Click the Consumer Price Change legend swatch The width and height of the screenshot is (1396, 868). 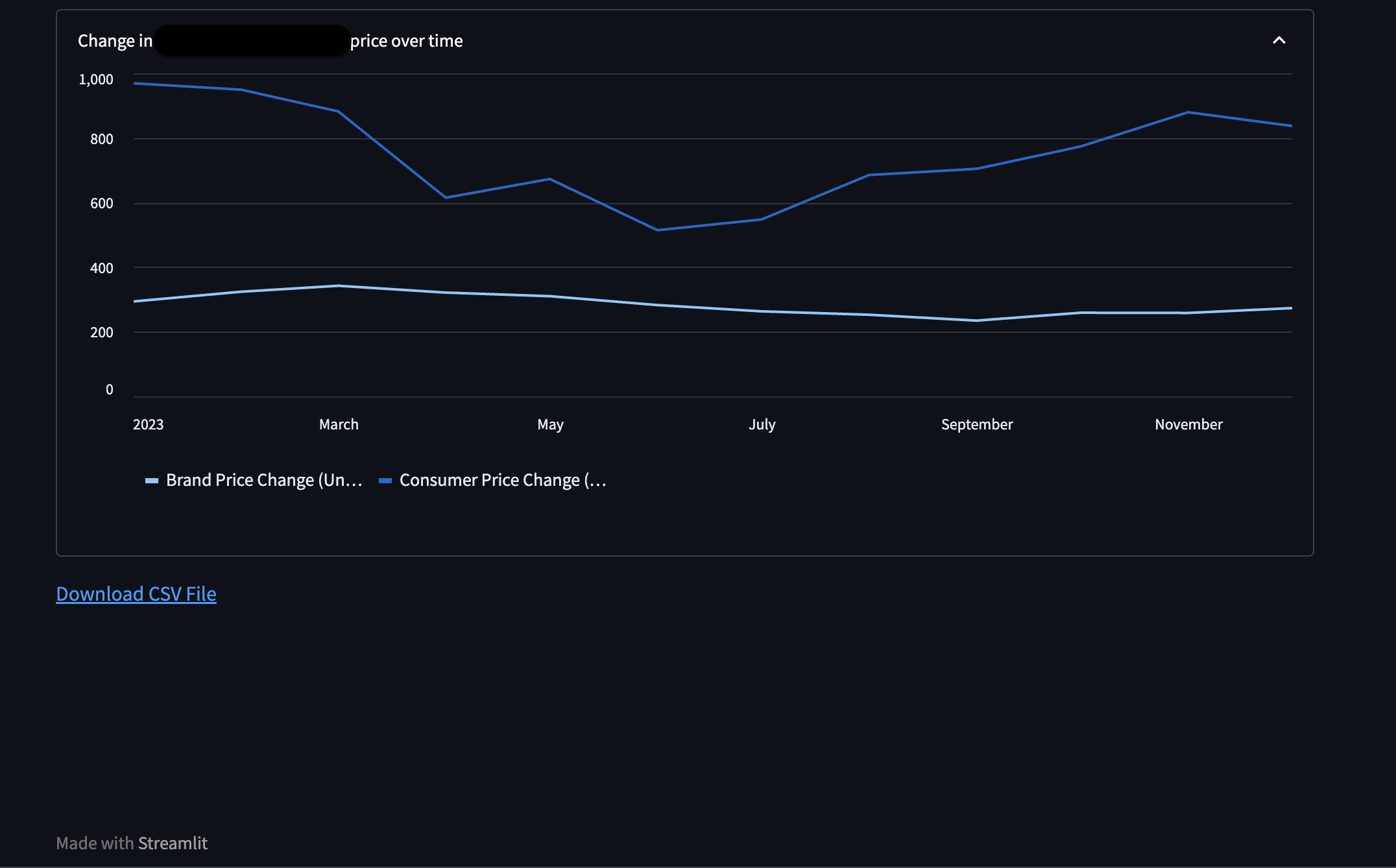pyautogui.click(x=387, y=480)
